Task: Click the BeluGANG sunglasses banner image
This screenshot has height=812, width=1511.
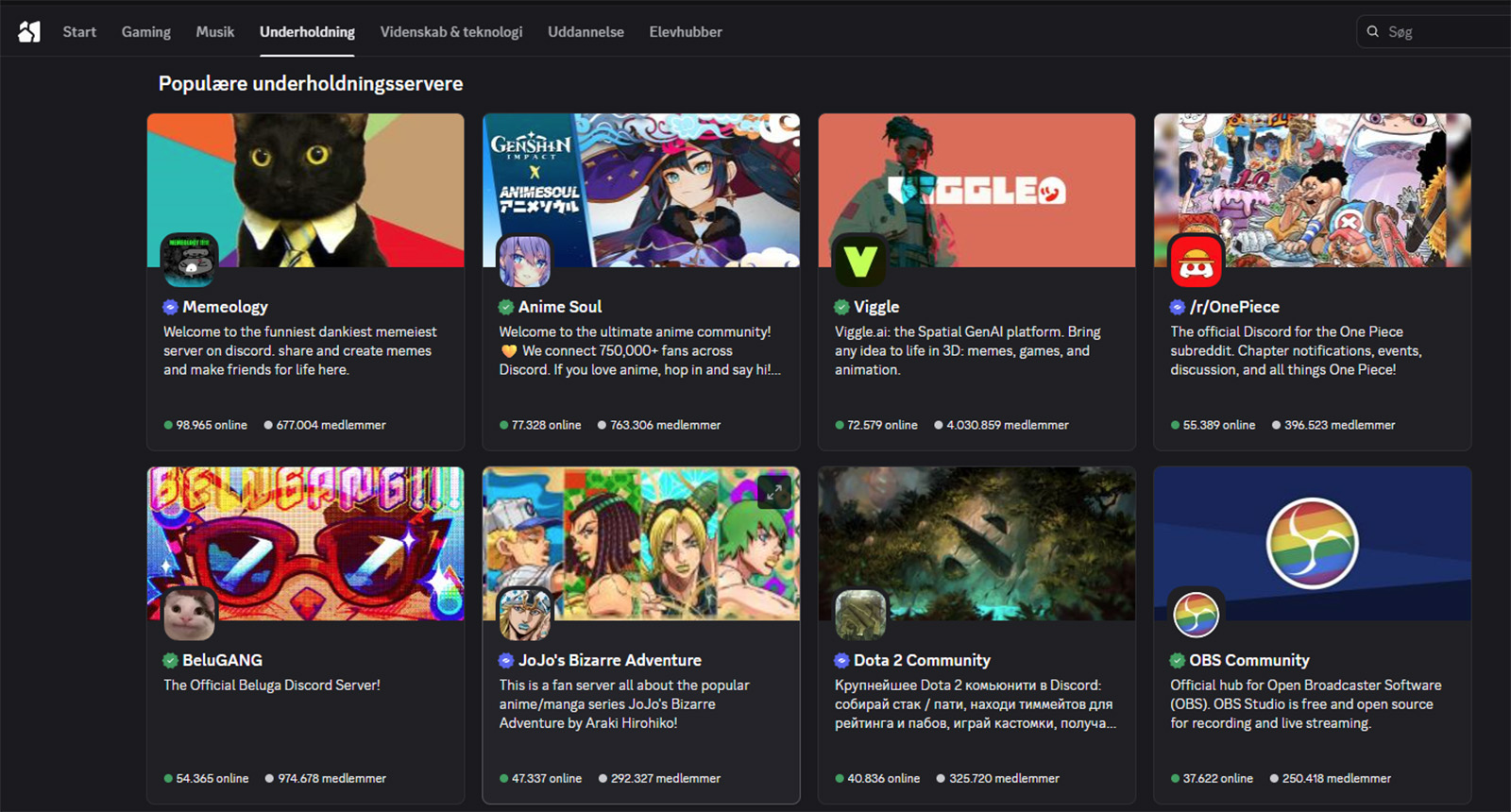Action: tap(306, 543)
